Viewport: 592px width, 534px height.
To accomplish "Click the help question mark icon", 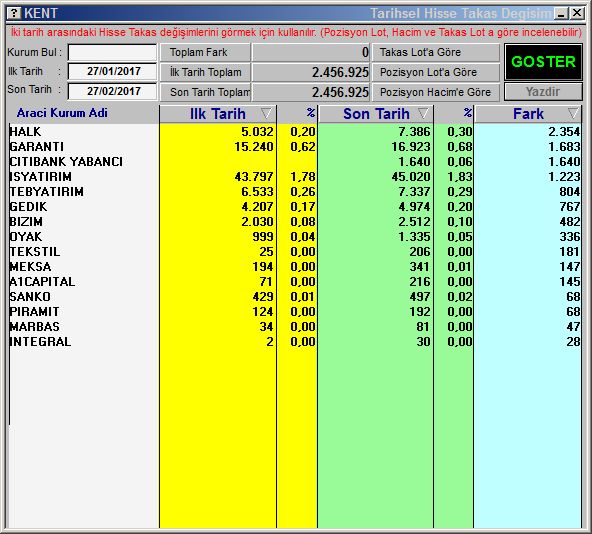I will tap(14, 13).
